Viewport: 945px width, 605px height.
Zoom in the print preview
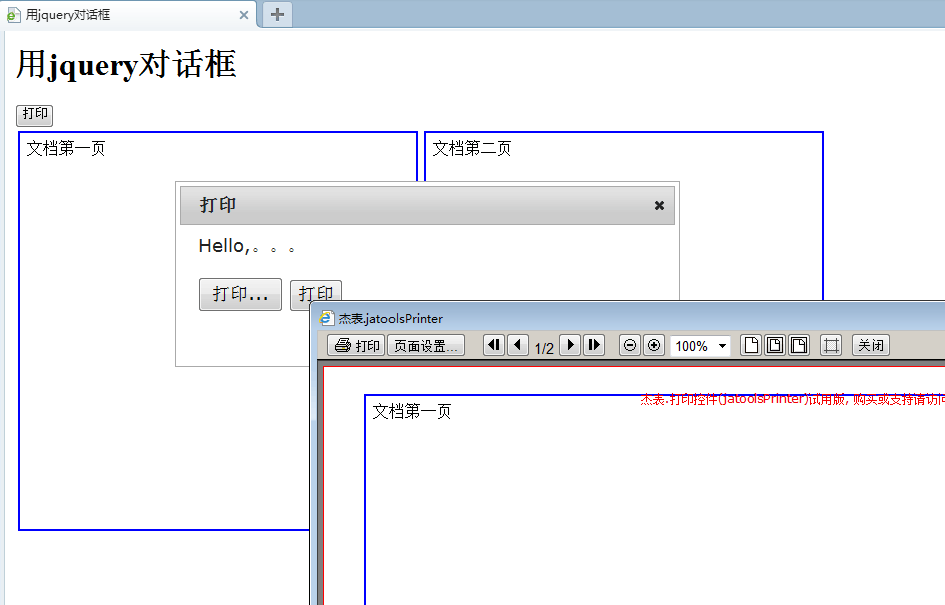pos(654,345)
